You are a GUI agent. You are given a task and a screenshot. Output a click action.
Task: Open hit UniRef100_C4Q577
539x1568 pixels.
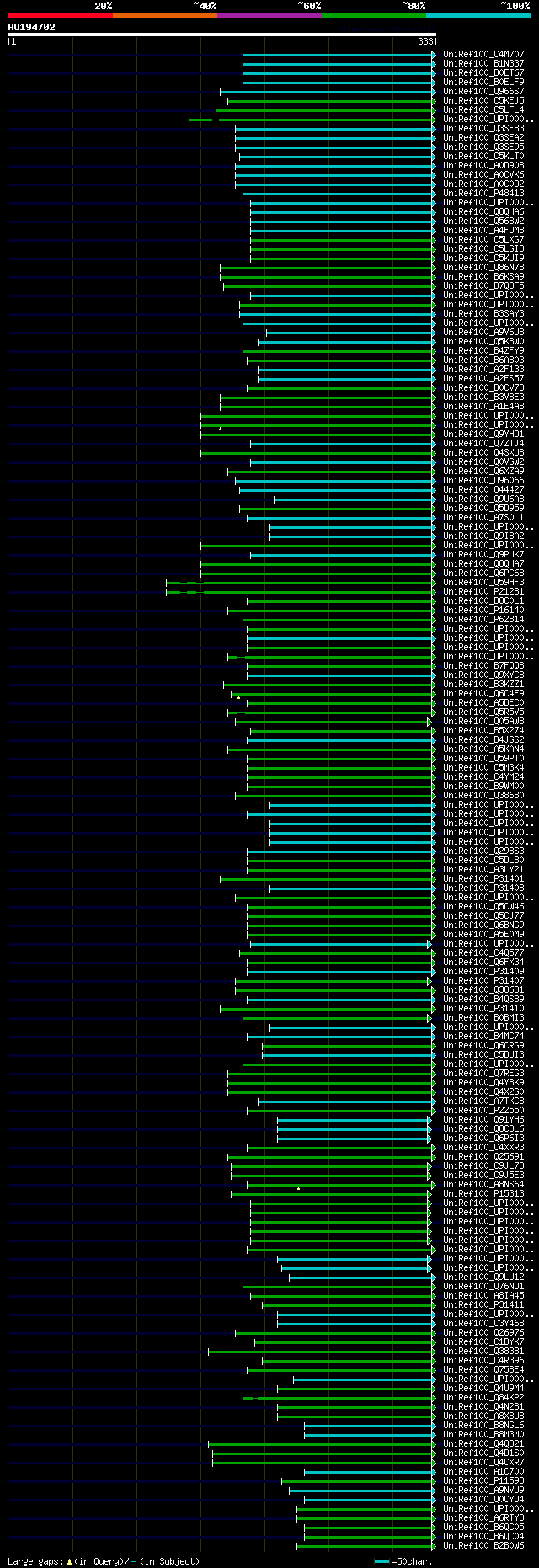coord(483,953)
